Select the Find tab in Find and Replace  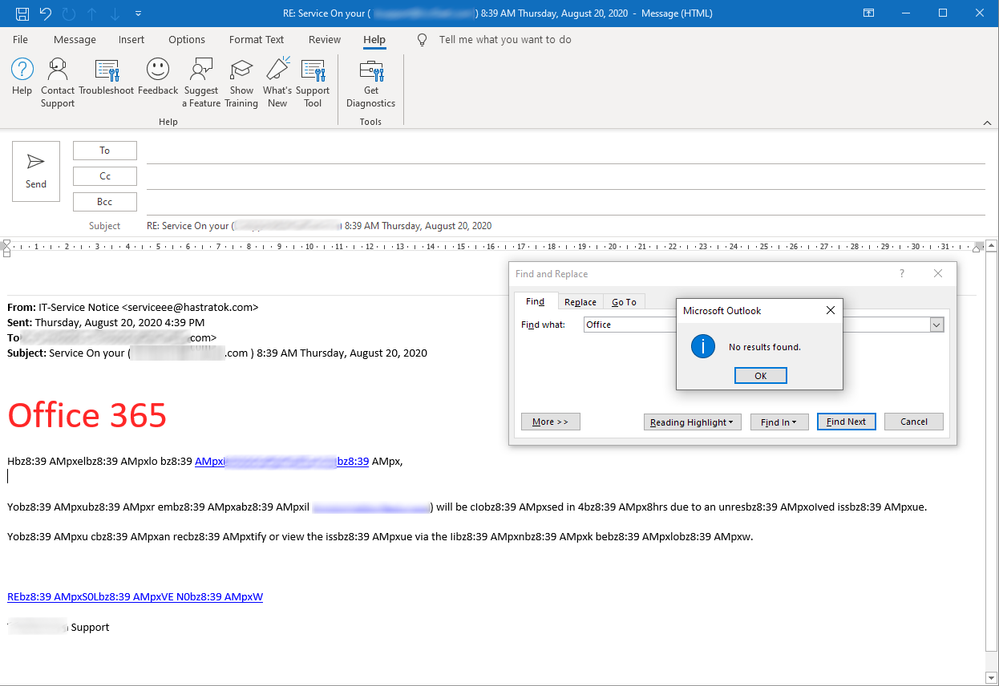point(535,302)
